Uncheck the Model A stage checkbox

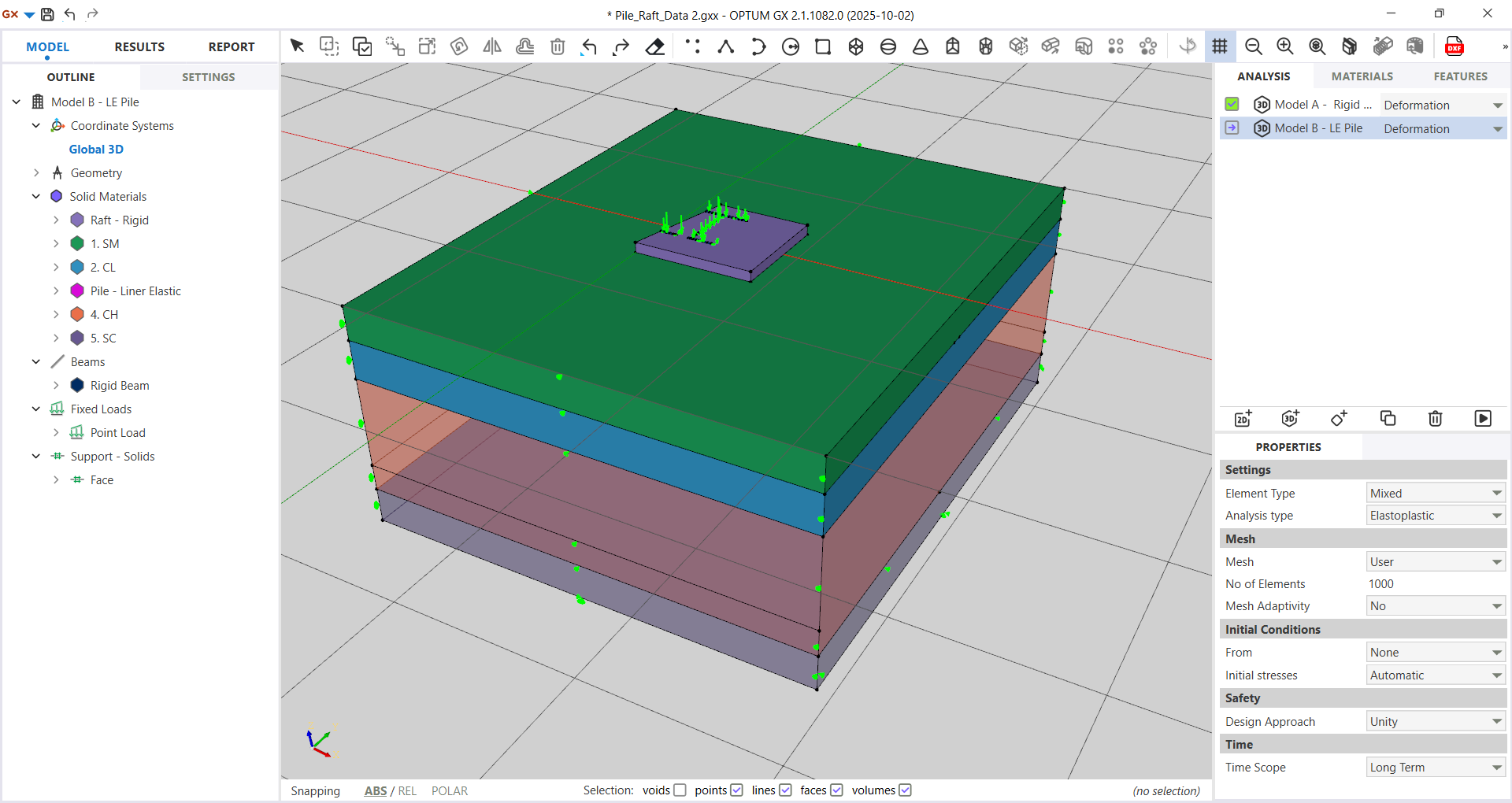1232,104
